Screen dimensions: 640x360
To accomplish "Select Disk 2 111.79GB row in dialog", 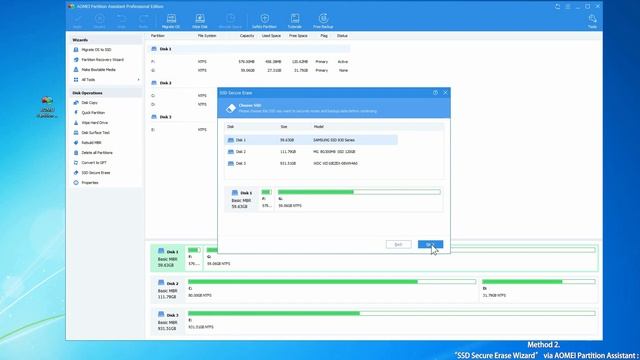I will coord(311,152).
